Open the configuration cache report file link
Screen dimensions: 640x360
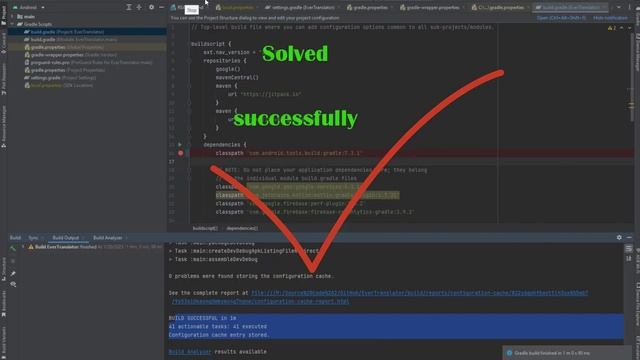click(420, 293)
